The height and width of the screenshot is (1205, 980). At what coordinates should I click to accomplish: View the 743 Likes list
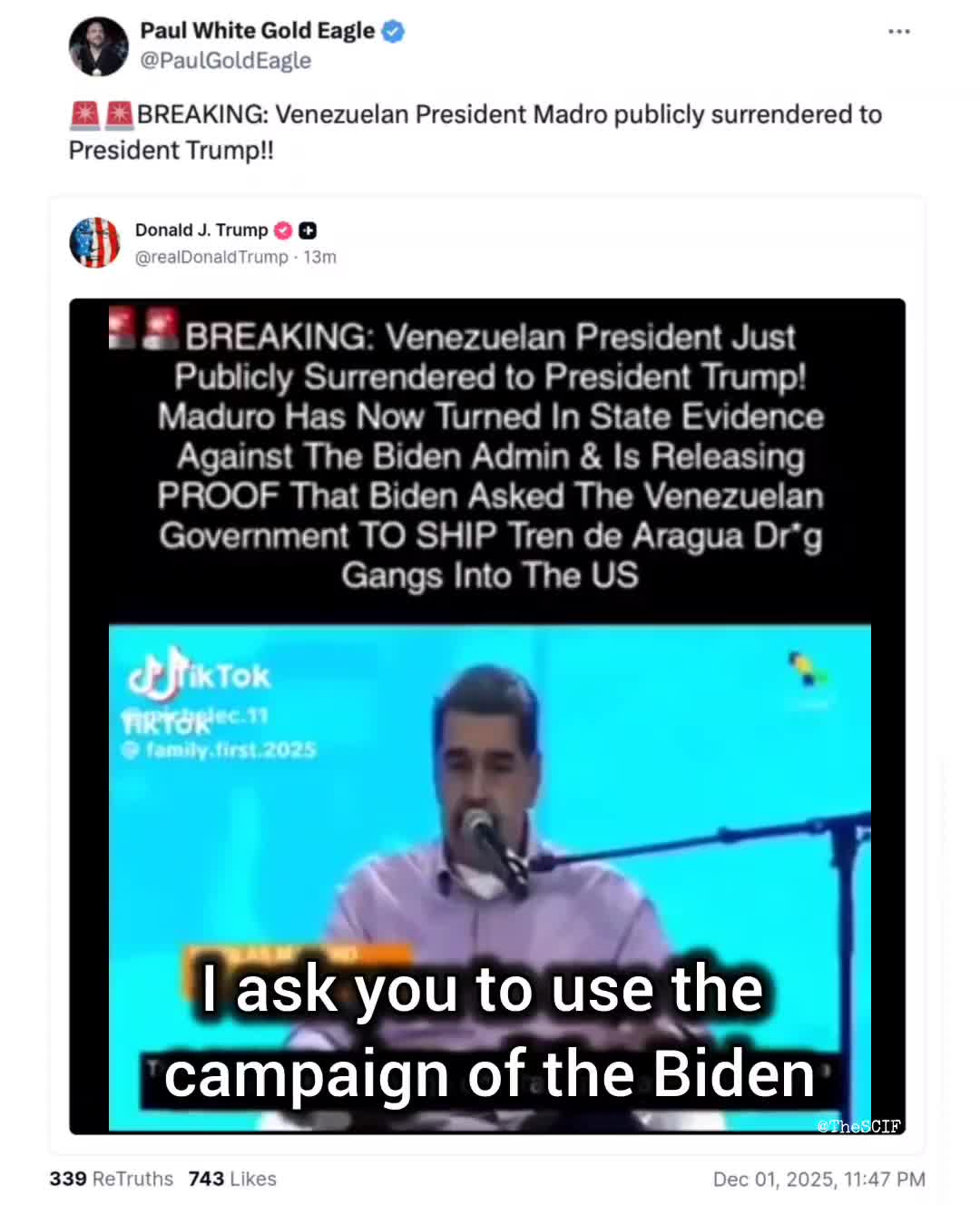pyautogui.click(x=232, y=1179)
